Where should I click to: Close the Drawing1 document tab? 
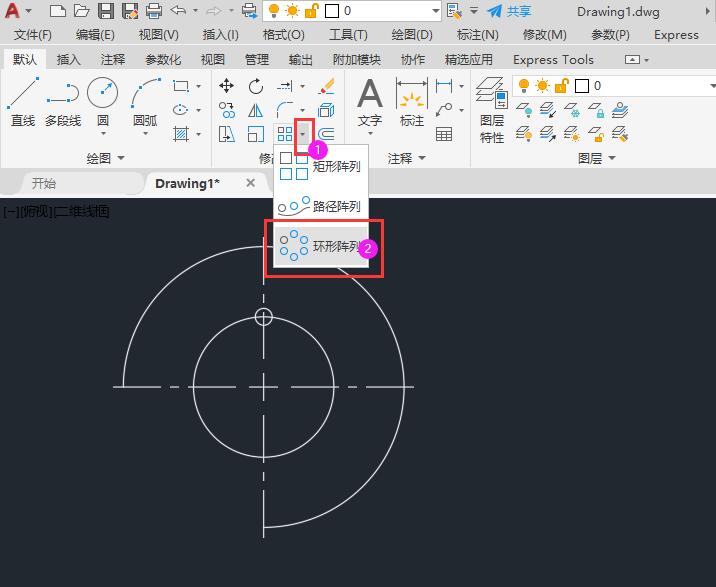(x=250, y=183)
